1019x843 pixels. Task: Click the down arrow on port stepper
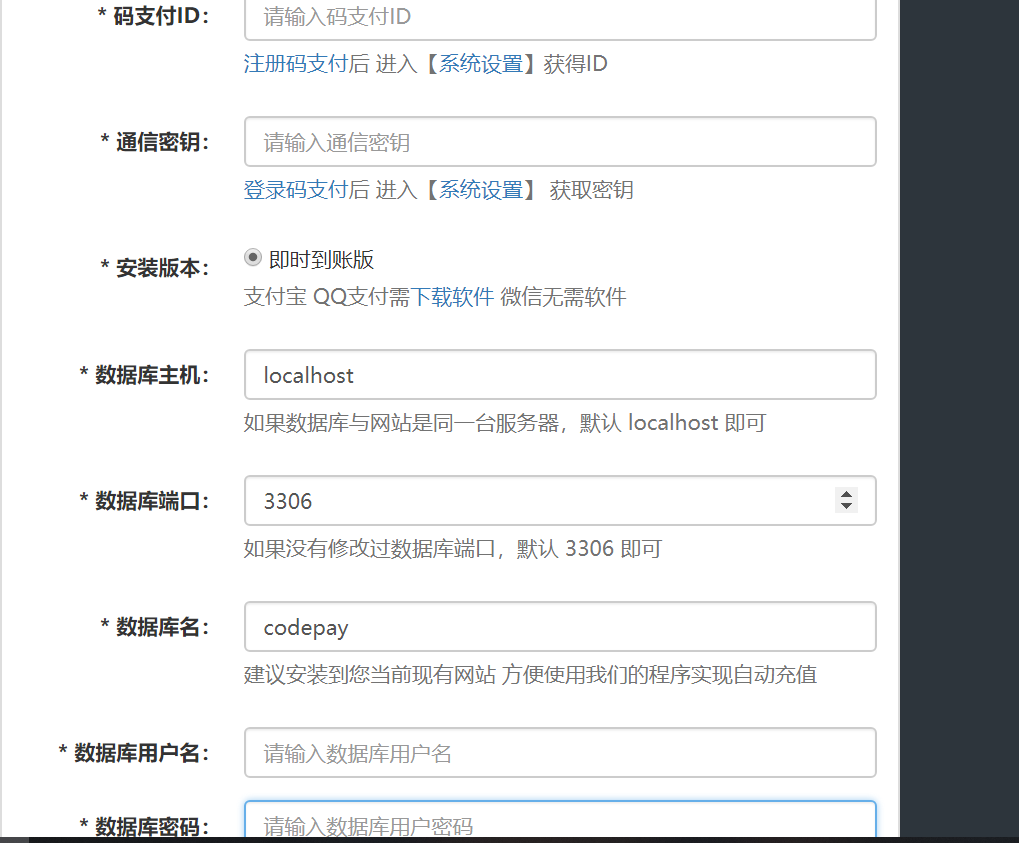click(x=846, y=507)
